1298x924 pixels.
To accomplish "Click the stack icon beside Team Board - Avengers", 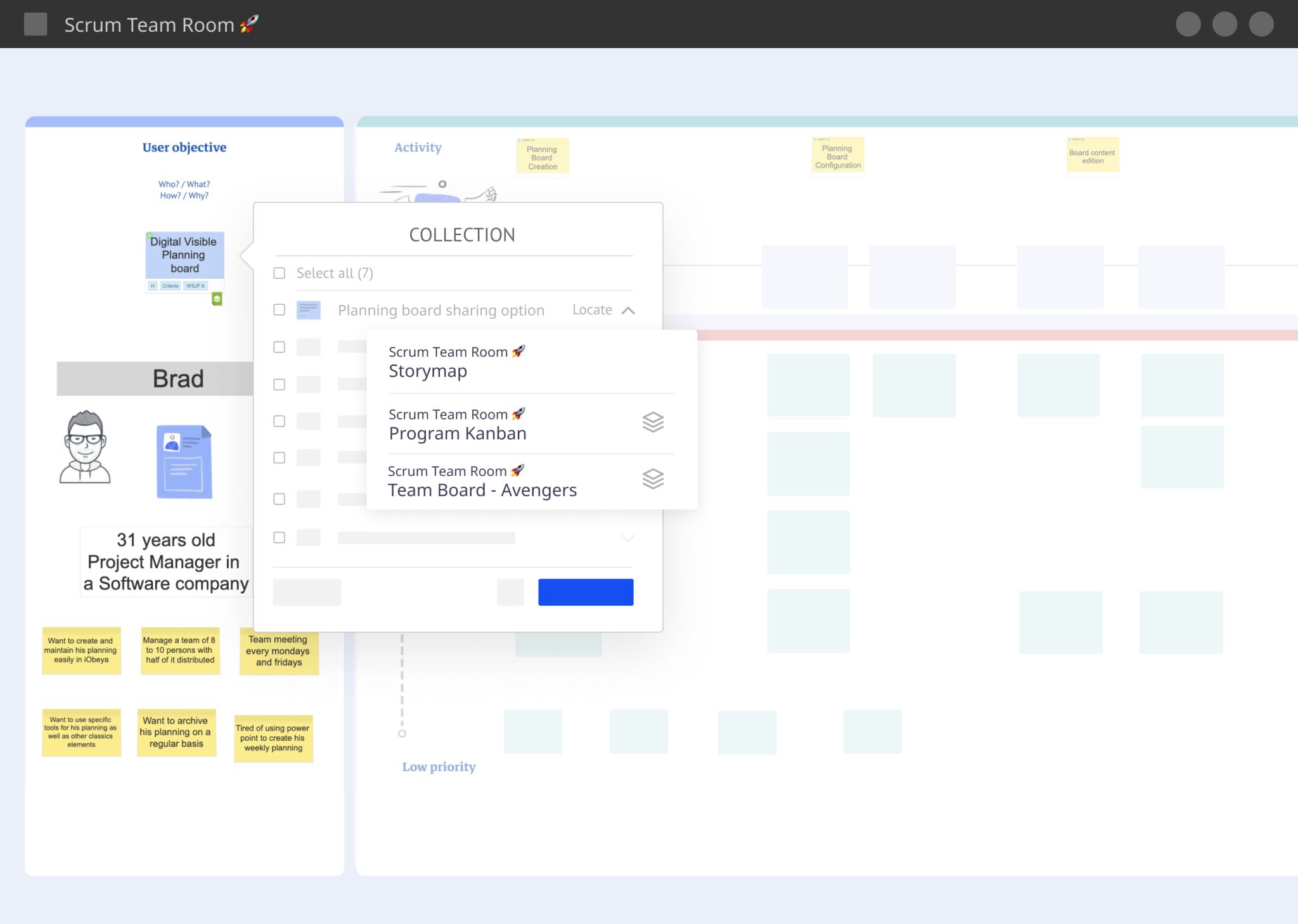I will pos(653,479).
